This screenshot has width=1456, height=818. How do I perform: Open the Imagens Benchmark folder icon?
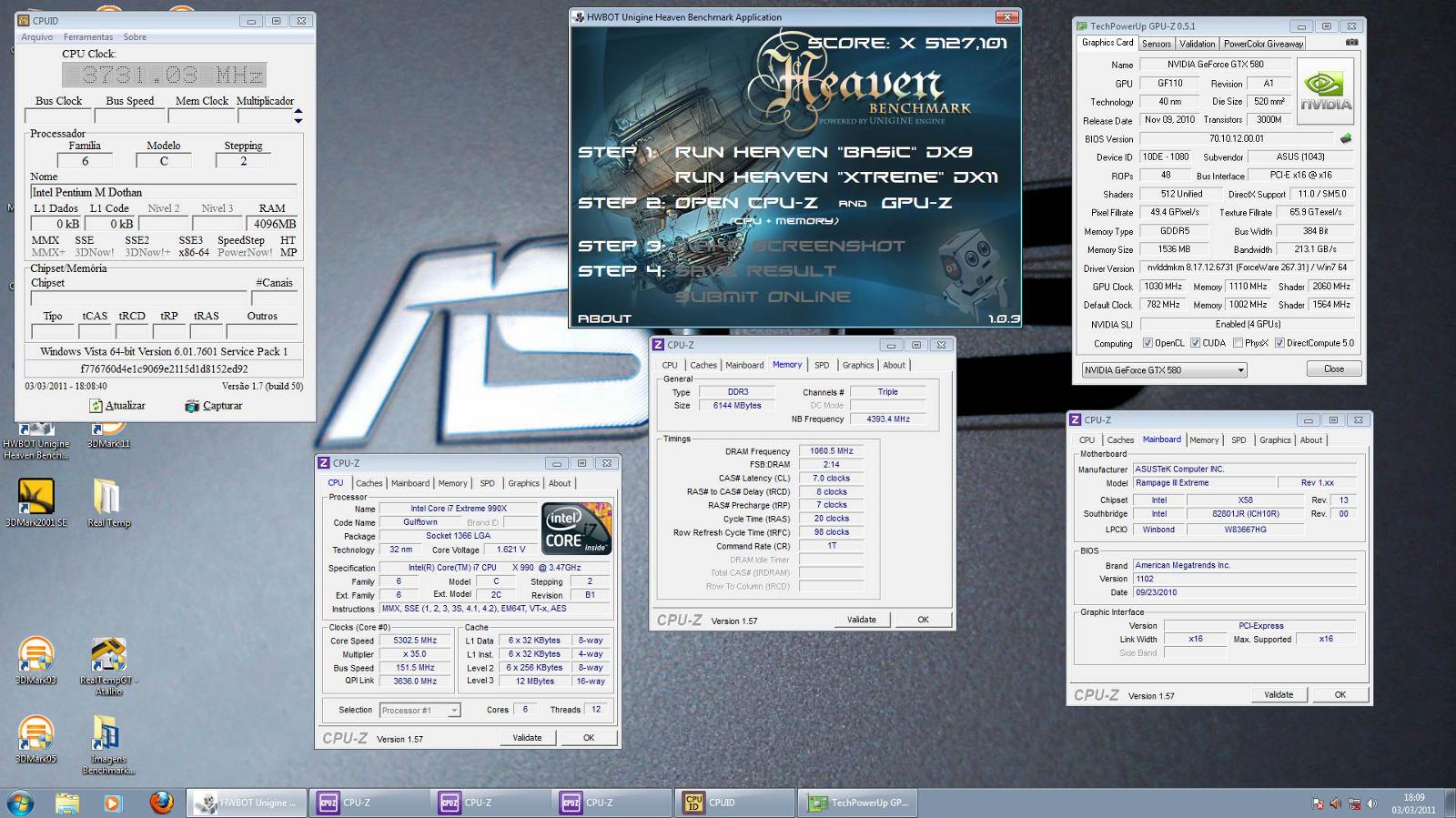click(x=108, y=745)
